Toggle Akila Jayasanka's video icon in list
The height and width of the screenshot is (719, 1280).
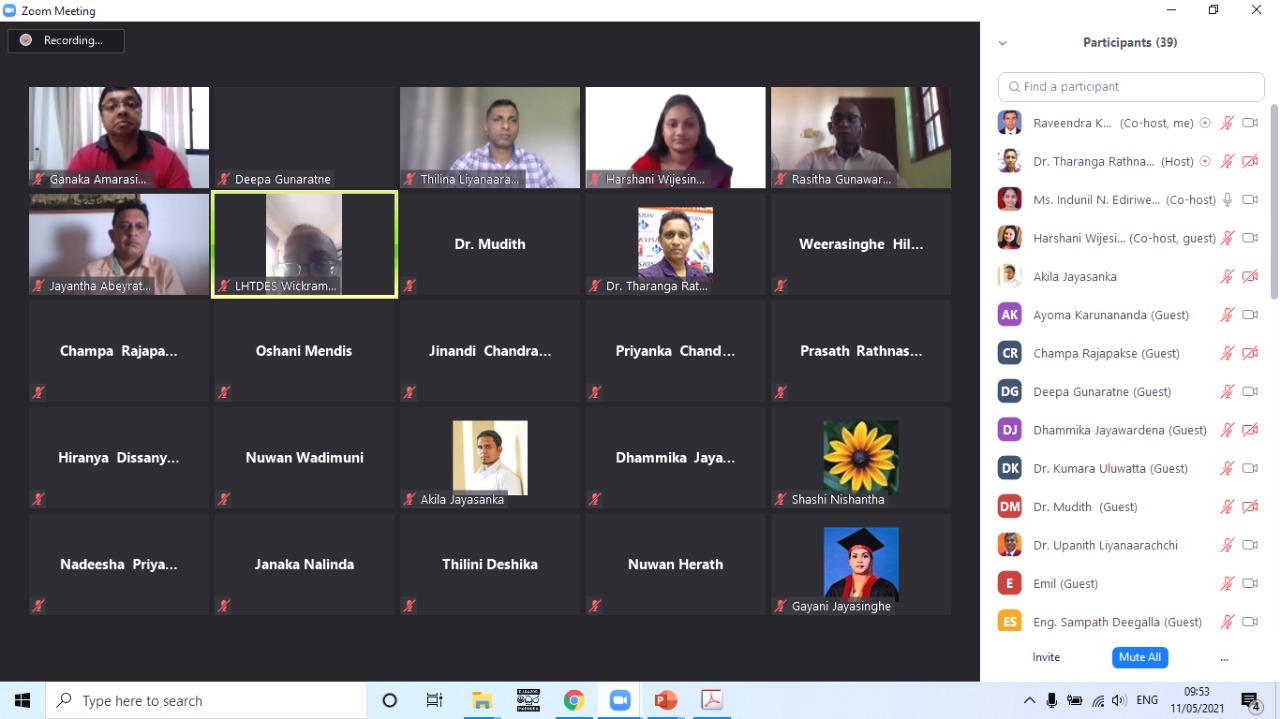click(x=1250, y=276)
